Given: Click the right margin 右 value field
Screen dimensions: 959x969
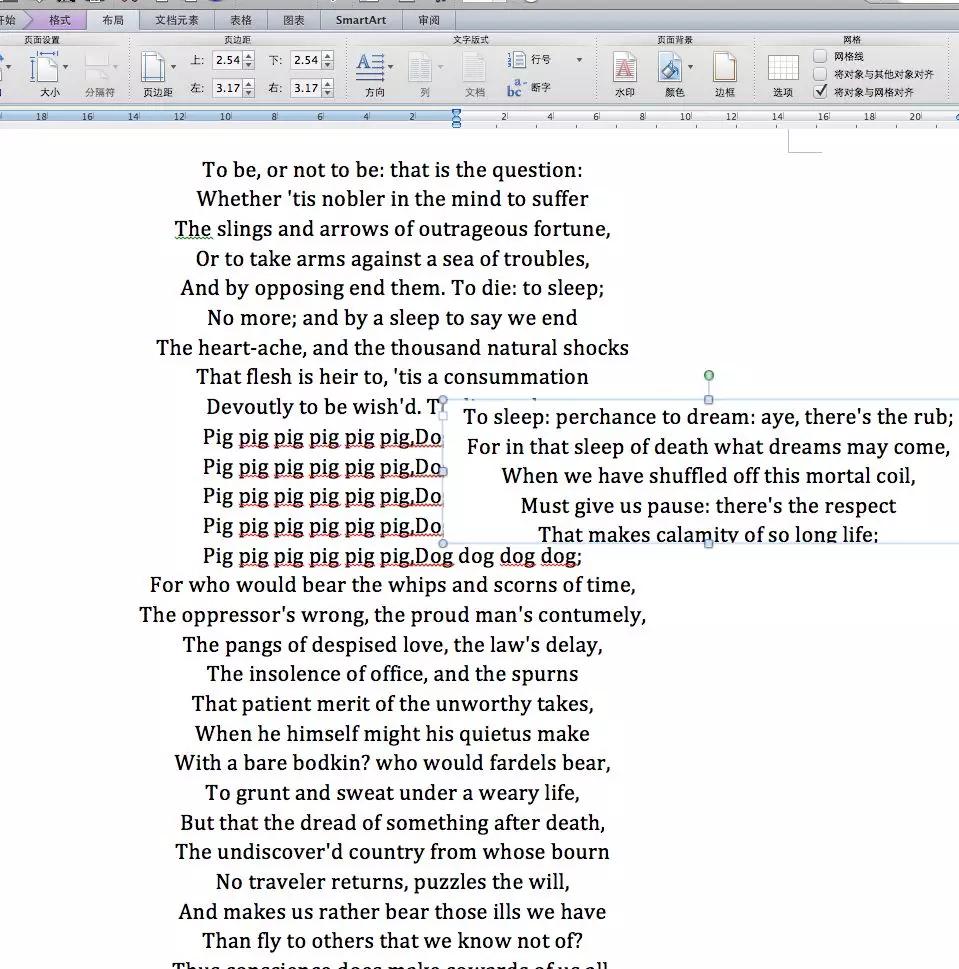Looking at the screenshot, I should tap(306, 88).
